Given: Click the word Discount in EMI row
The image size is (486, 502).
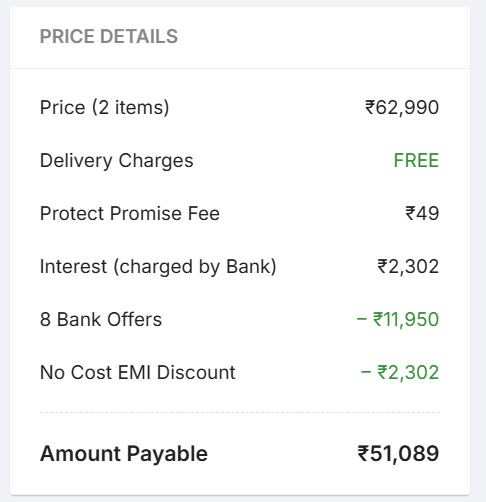Looking at the screenshot, I should pyautogui.click(x=196, y=372).
